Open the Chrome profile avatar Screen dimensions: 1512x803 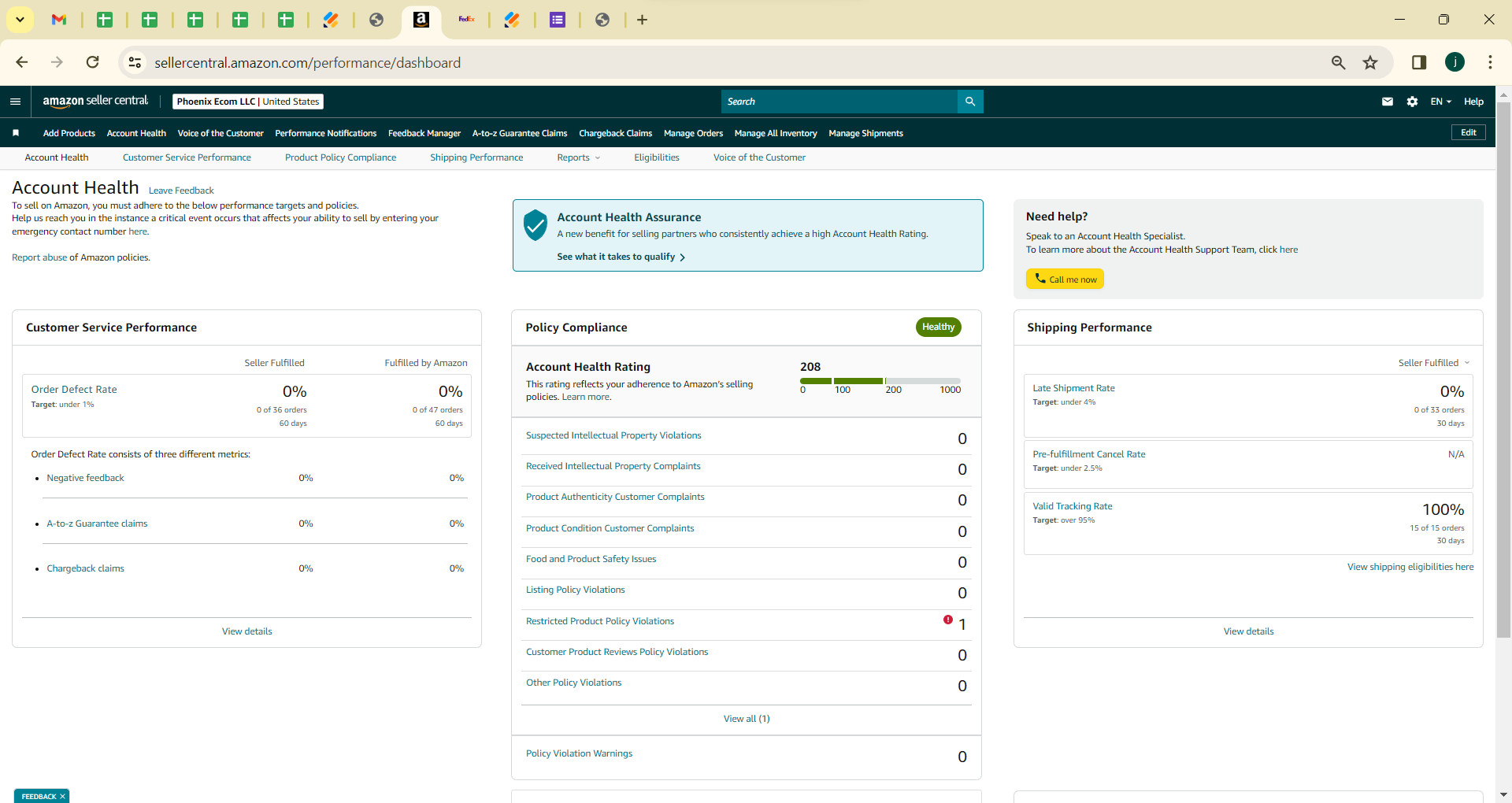(x=1455, y=62)
